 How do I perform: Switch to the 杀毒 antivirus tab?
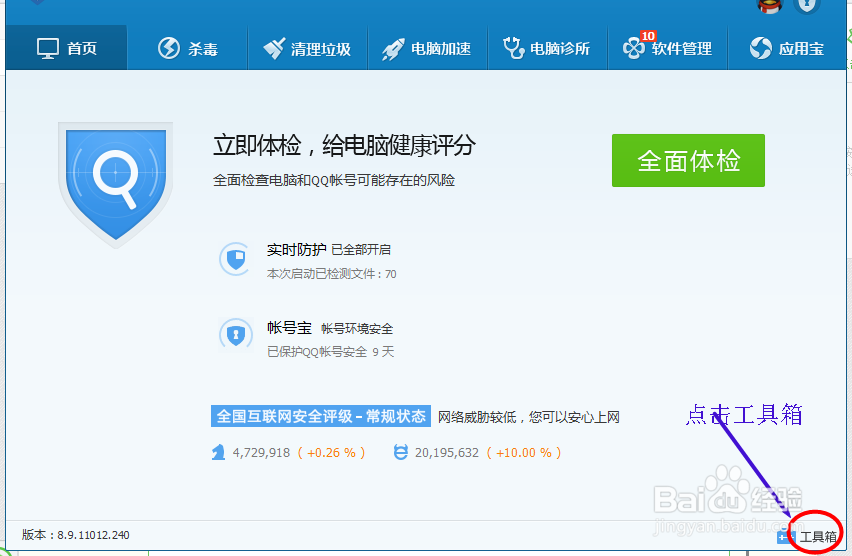coord(187,48)
